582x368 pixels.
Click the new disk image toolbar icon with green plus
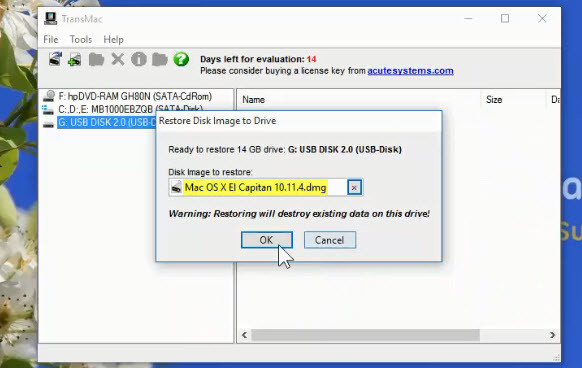click(x=75, y=59)
